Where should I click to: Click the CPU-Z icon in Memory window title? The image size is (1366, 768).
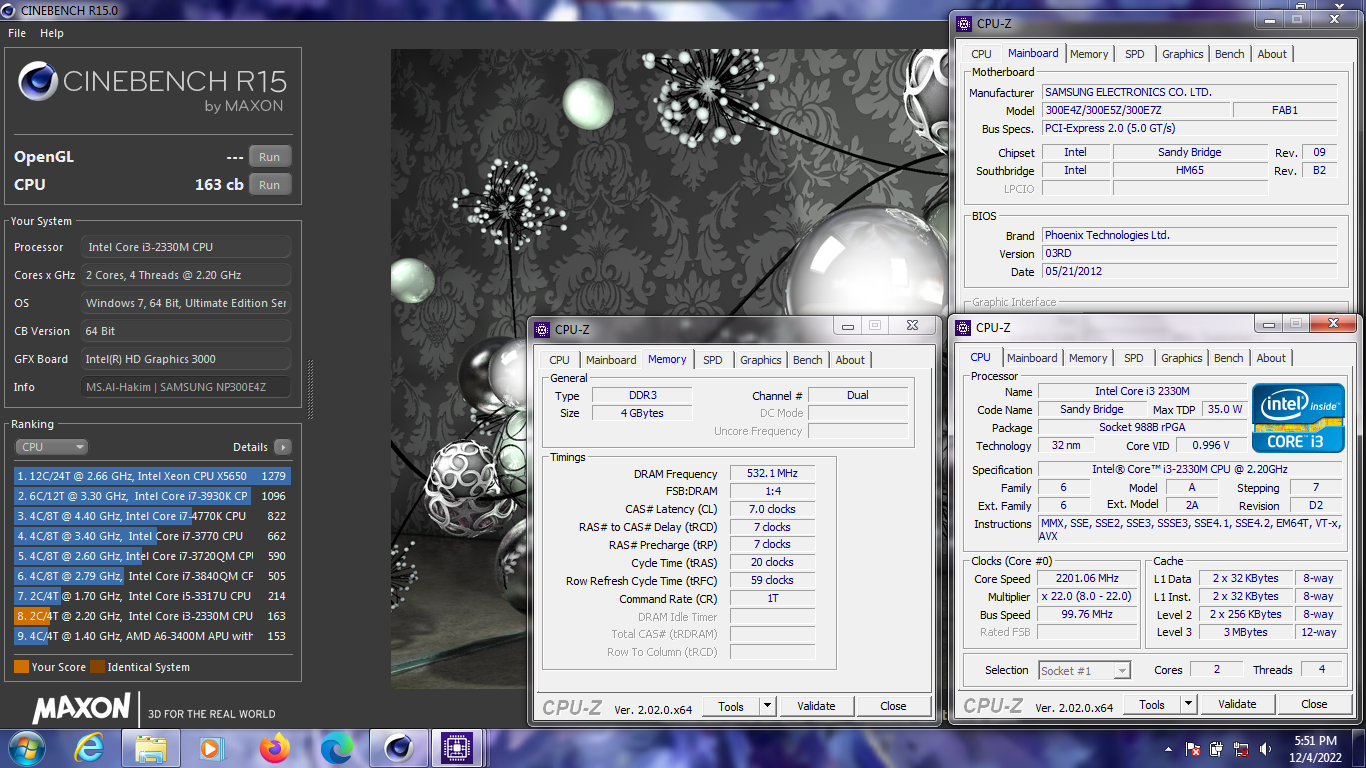coord(542,329)
